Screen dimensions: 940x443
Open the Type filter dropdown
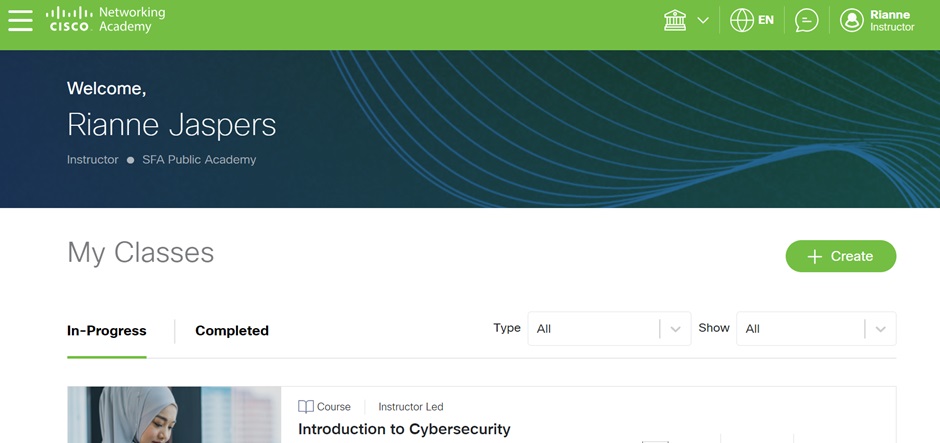point(609,329)
